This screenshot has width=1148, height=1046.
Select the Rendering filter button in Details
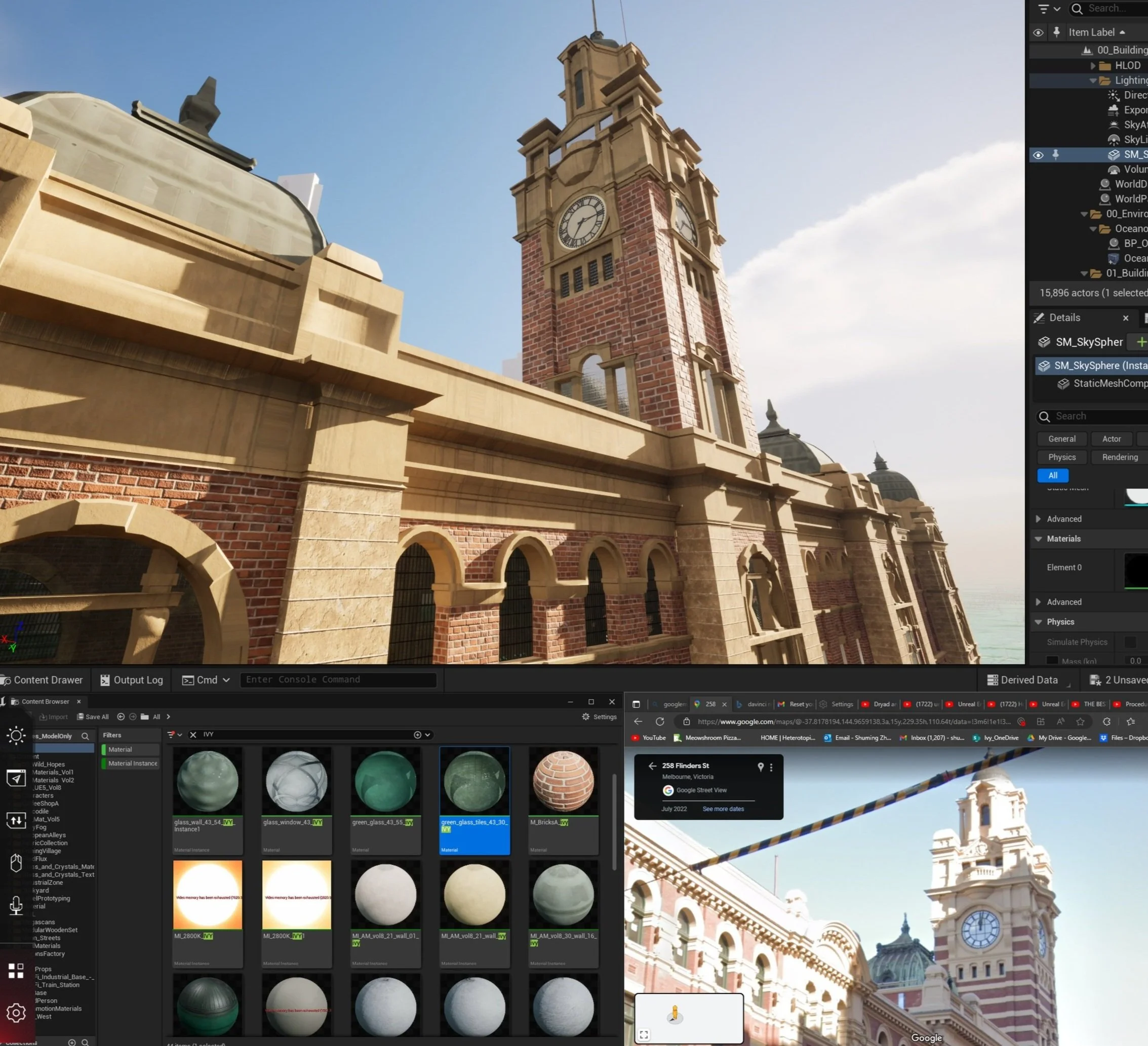coord(1119,457)
